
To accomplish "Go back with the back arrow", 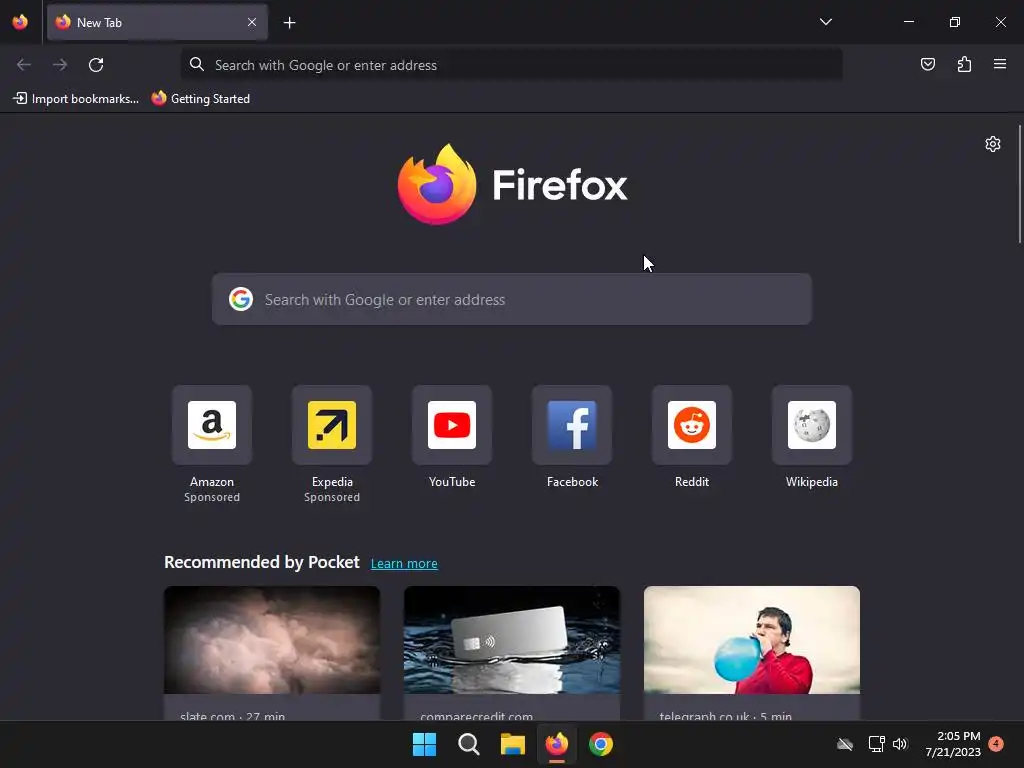I will [x=24, y=65].
